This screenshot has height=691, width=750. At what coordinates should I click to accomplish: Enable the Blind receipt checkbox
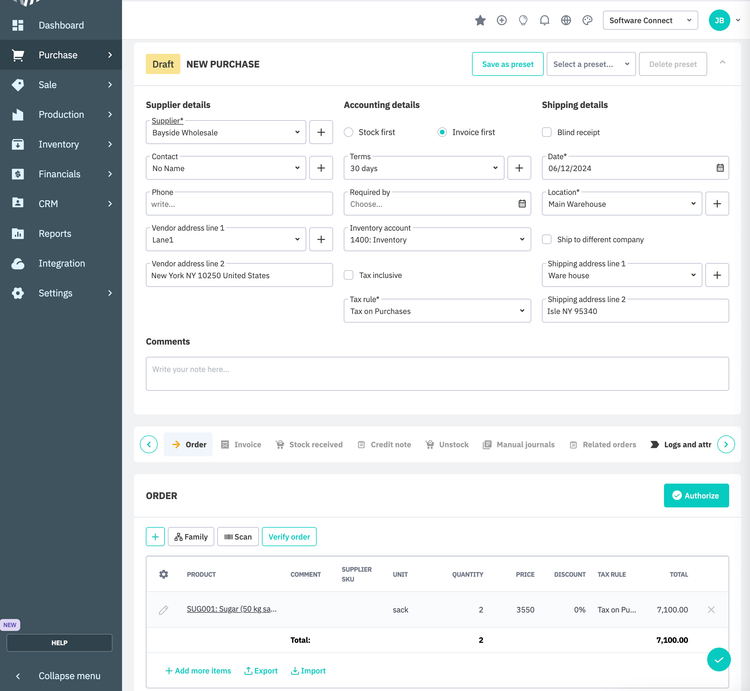(547, 132)
